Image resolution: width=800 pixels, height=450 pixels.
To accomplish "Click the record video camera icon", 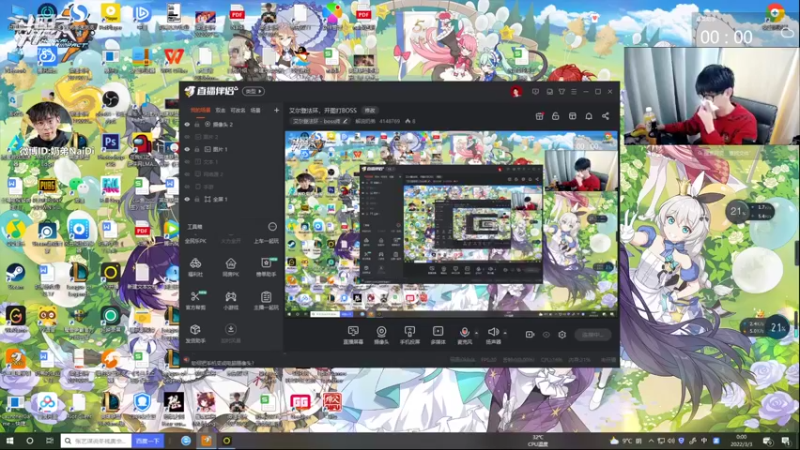I will tap(530, 335).
